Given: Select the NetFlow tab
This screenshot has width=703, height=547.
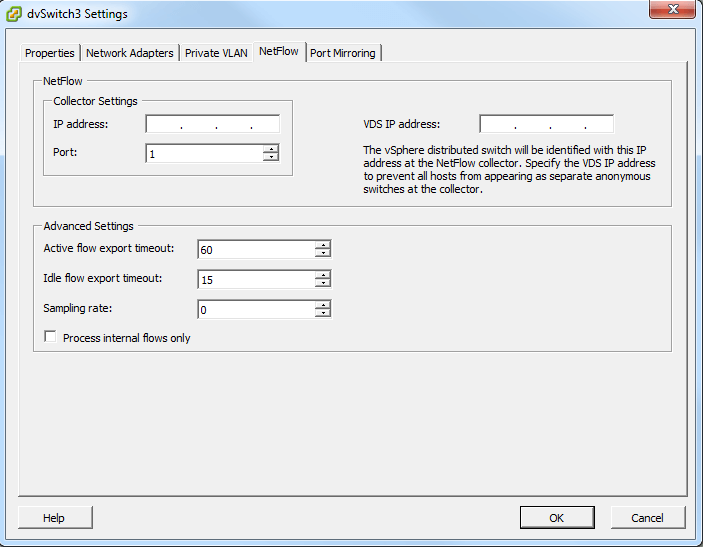Looking at the screenshot, I should click(279, 52).
